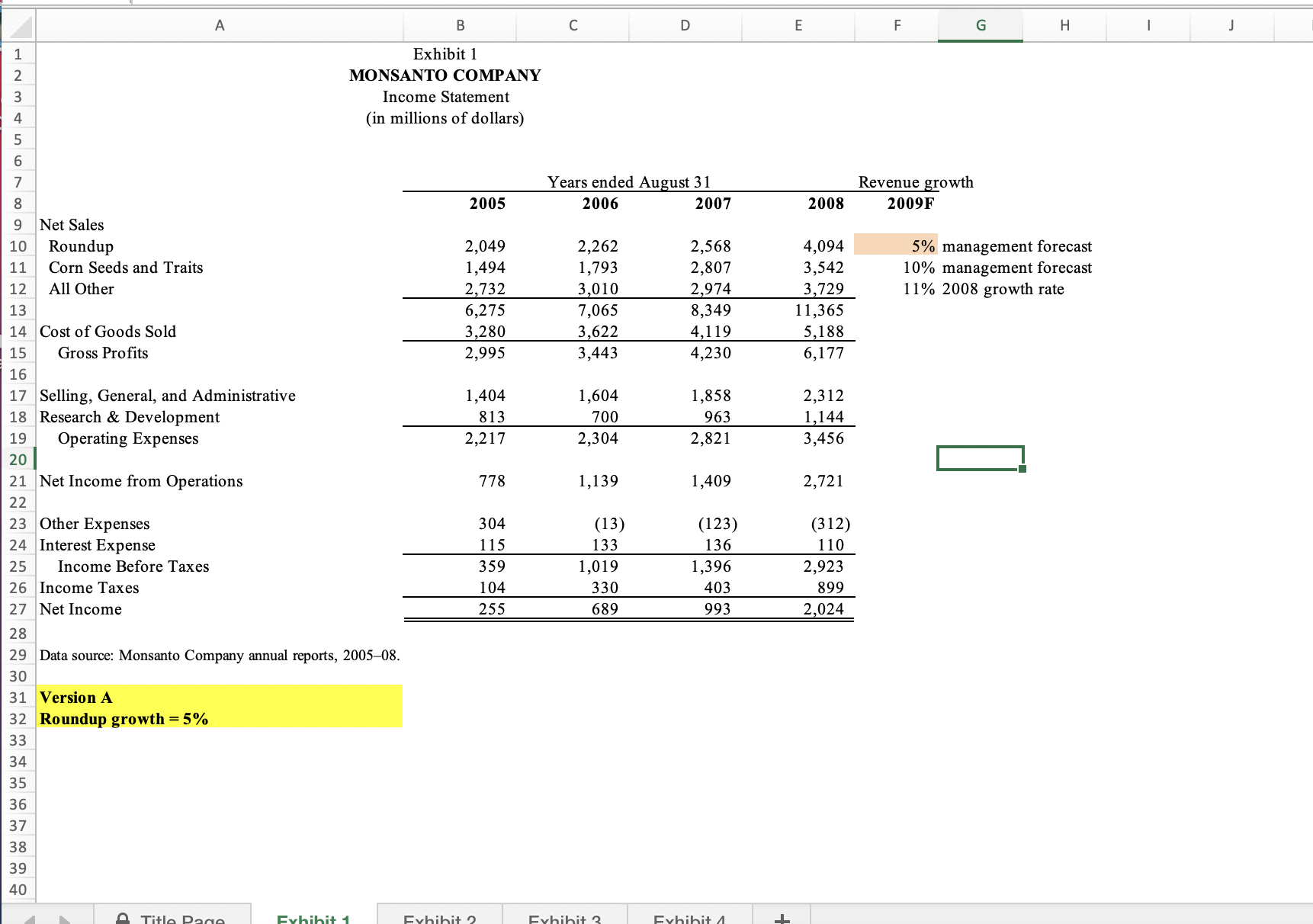Select the active Exhibit 1 tab
This screenshot has height=924, width=1313.
coord(313,919)
